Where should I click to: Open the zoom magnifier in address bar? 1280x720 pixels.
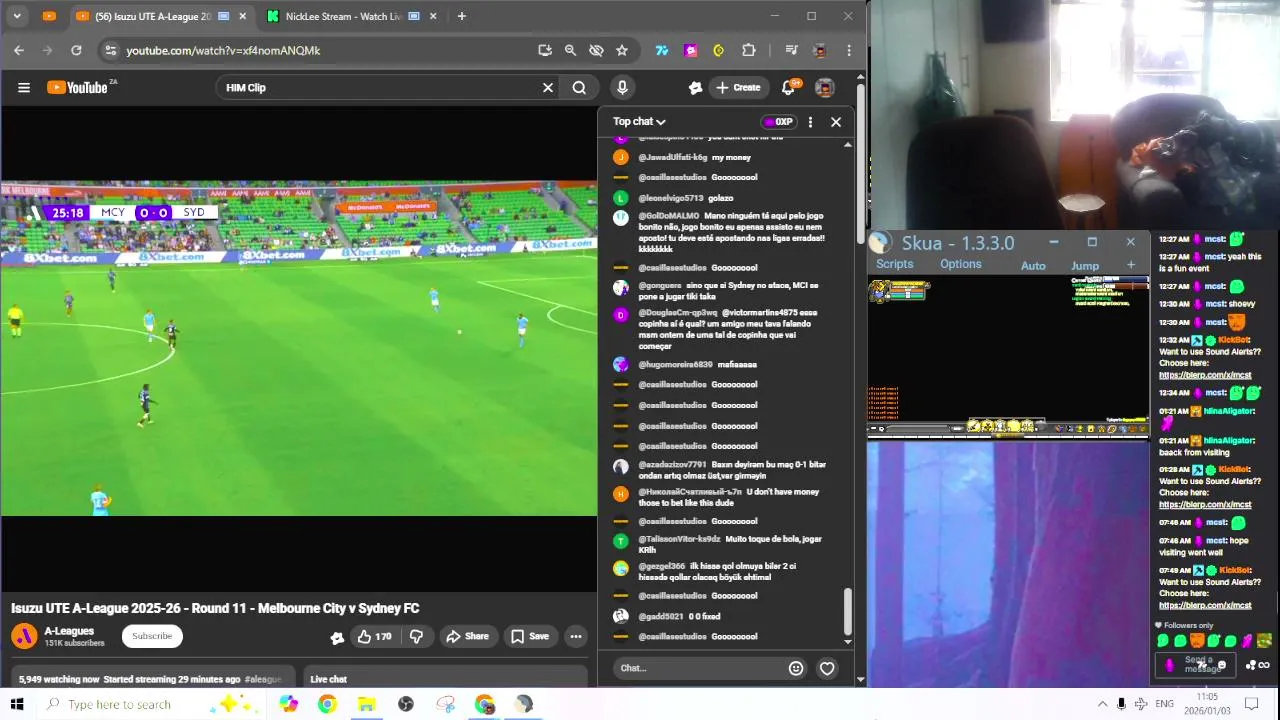(570, 50)
